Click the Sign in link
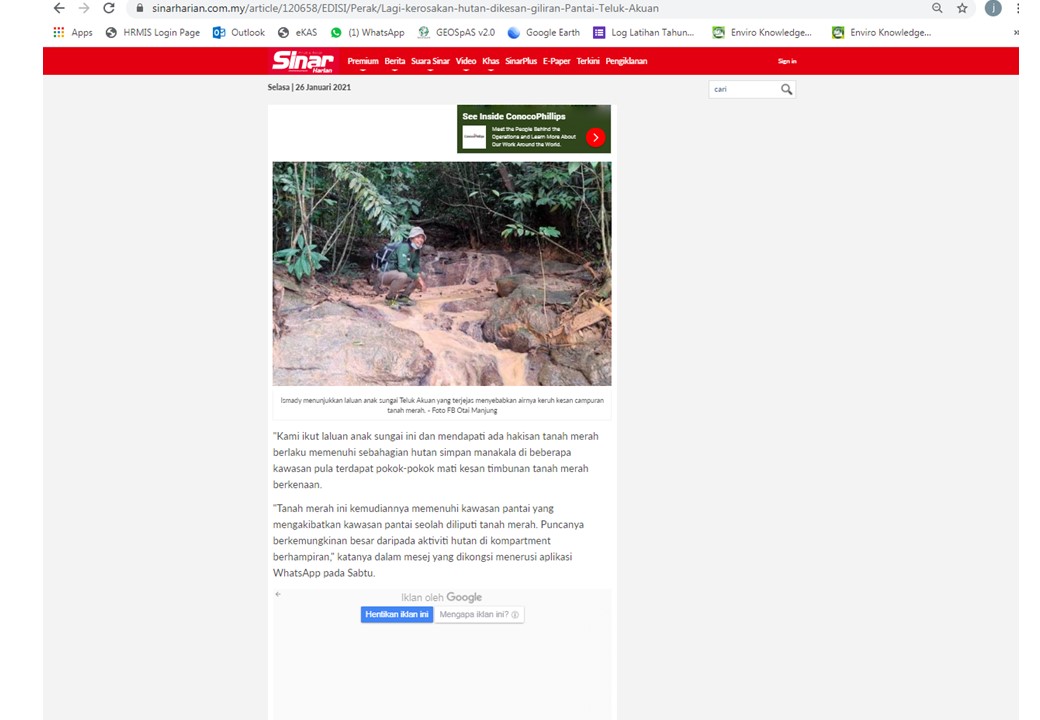Image resolution: width=1040 pixels, height=720 pixels. 787,61
